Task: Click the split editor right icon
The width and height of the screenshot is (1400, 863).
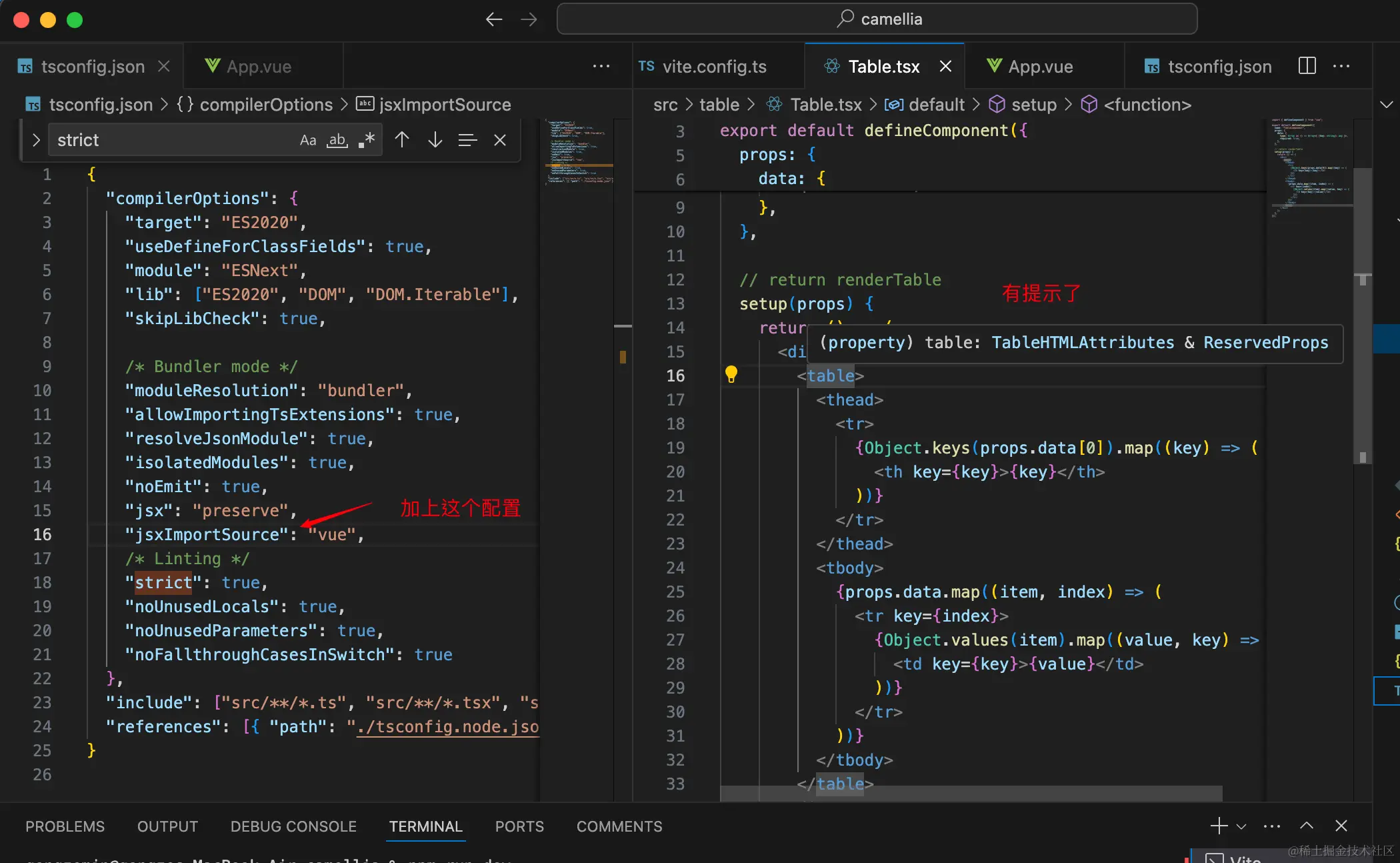Action: pyautogui.click(x=1307, y=66)
